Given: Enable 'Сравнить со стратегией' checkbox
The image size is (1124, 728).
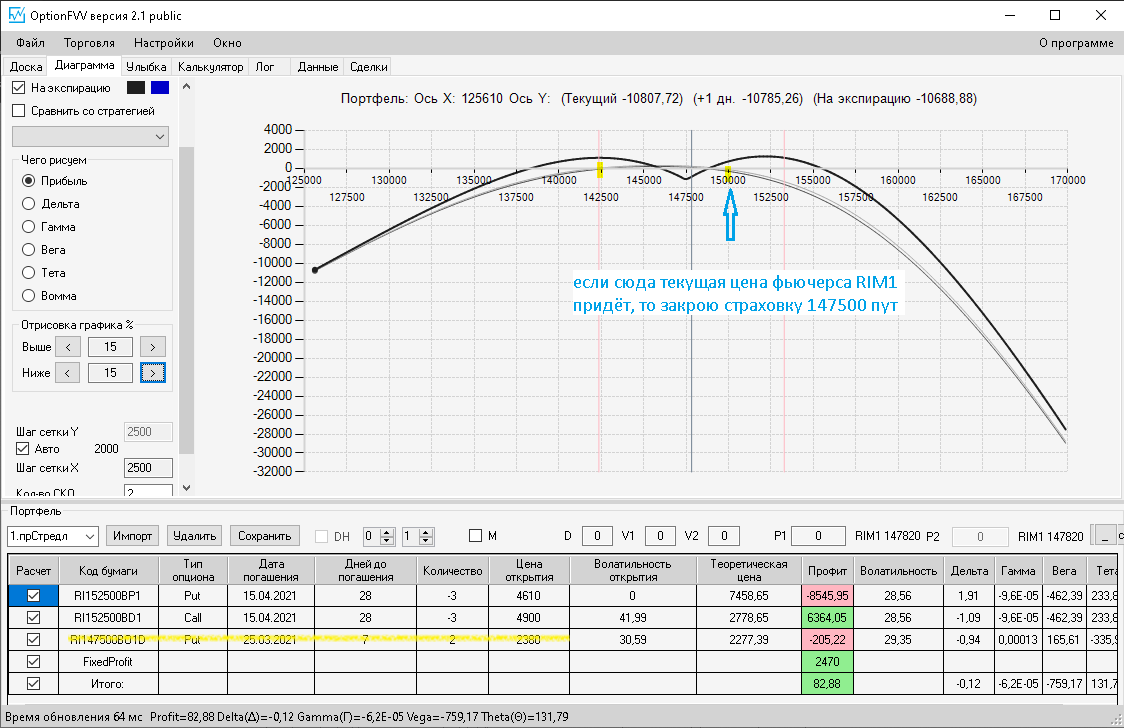Looking at the screenshot, I should click(19, 111).
